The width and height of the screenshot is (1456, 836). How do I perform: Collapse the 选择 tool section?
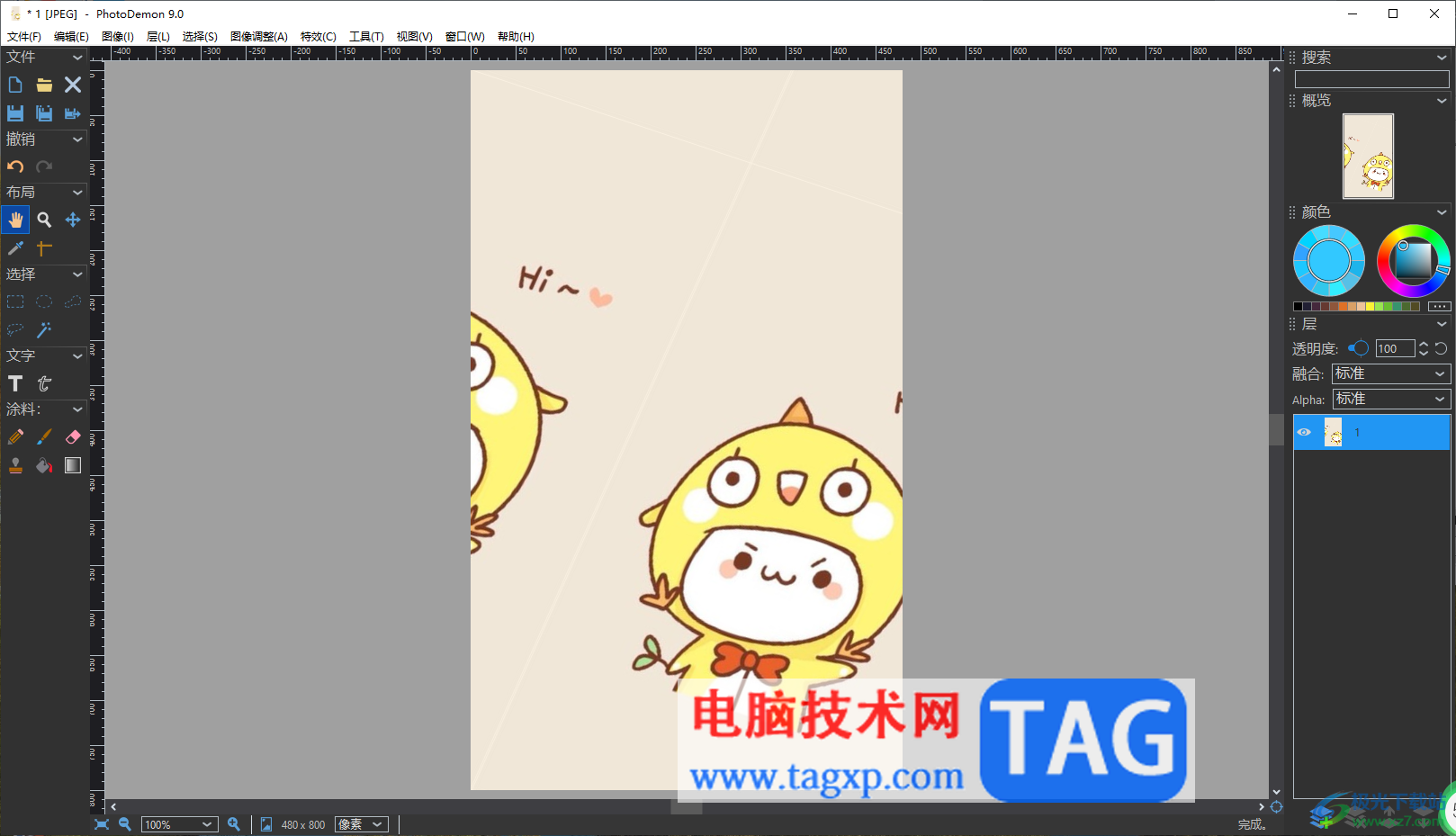point(77,274)
